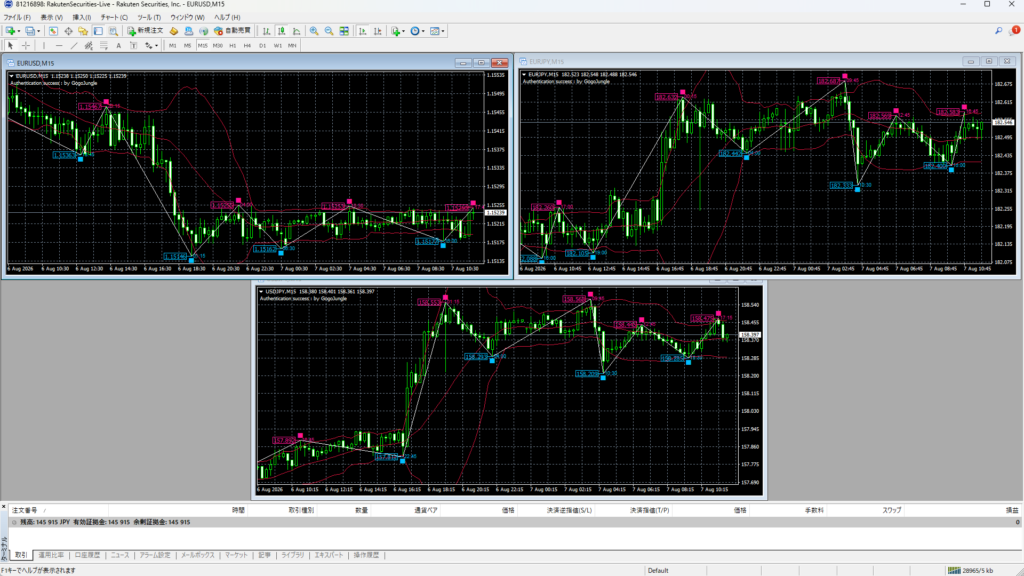Expand the new chart dropdown arrow
The image size is (1024, 576).
coord(19,31)
